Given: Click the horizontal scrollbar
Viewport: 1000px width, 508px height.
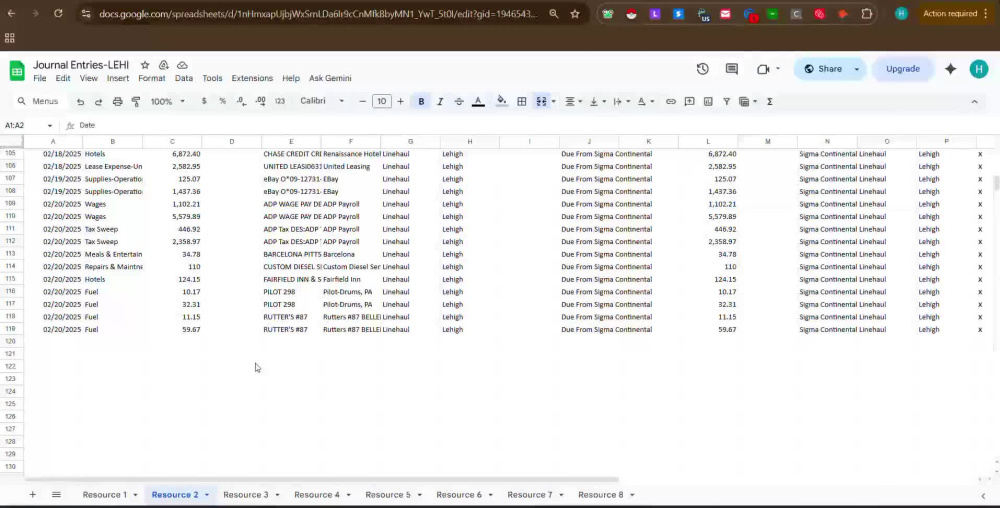Looking at the screenshot, I should 321,479.
